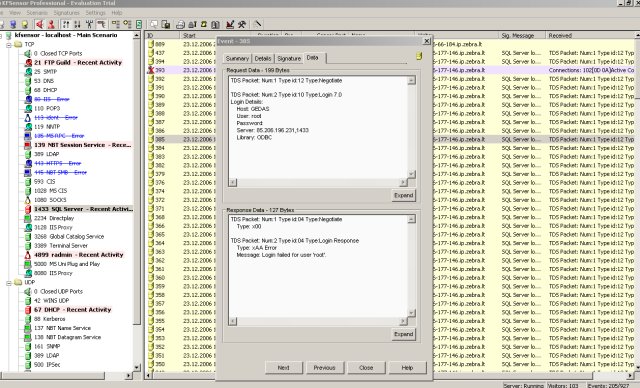
Task: Open the Signatures menu
Action: coord(67,13)
